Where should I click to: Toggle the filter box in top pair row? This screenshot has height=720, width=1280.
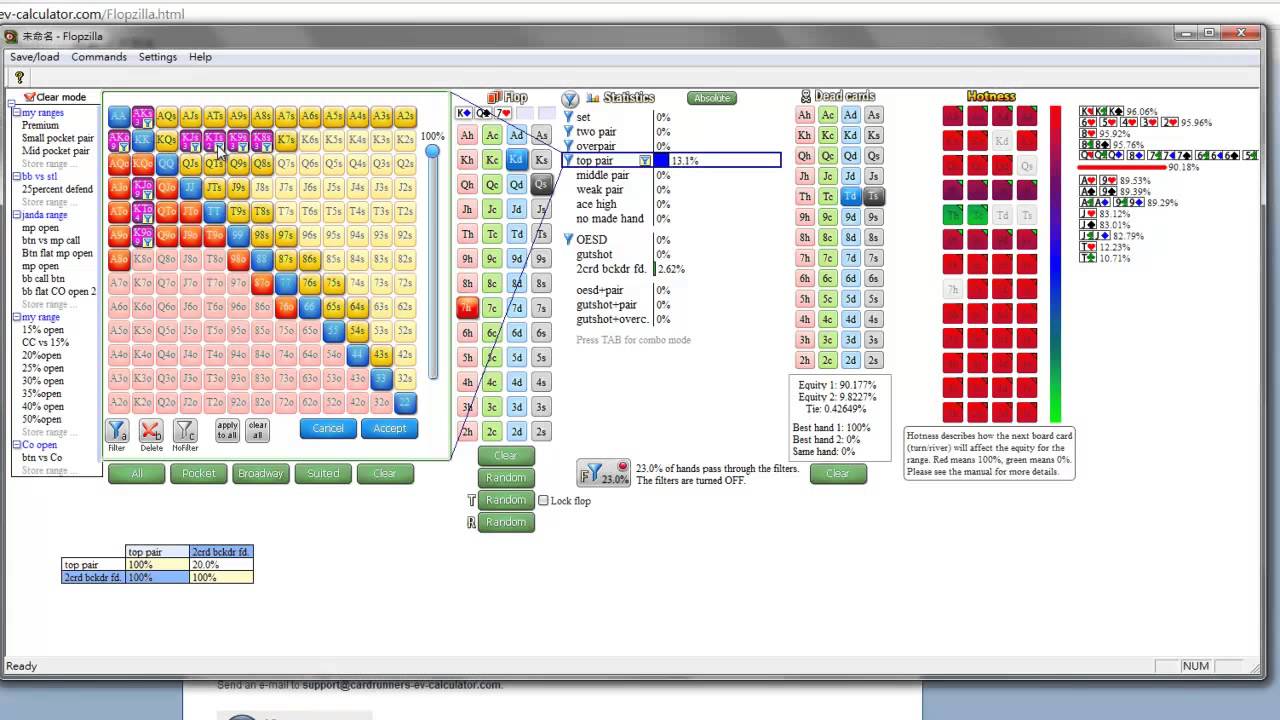coord(645,160)
